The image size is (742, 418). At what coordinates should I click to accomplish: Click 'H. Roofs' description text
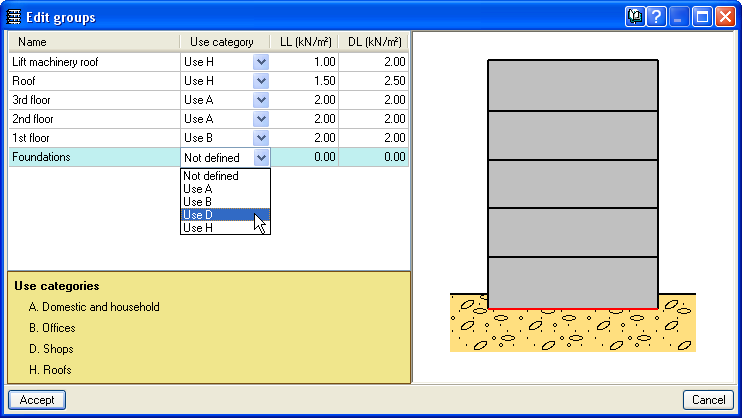tap(50, 370)
